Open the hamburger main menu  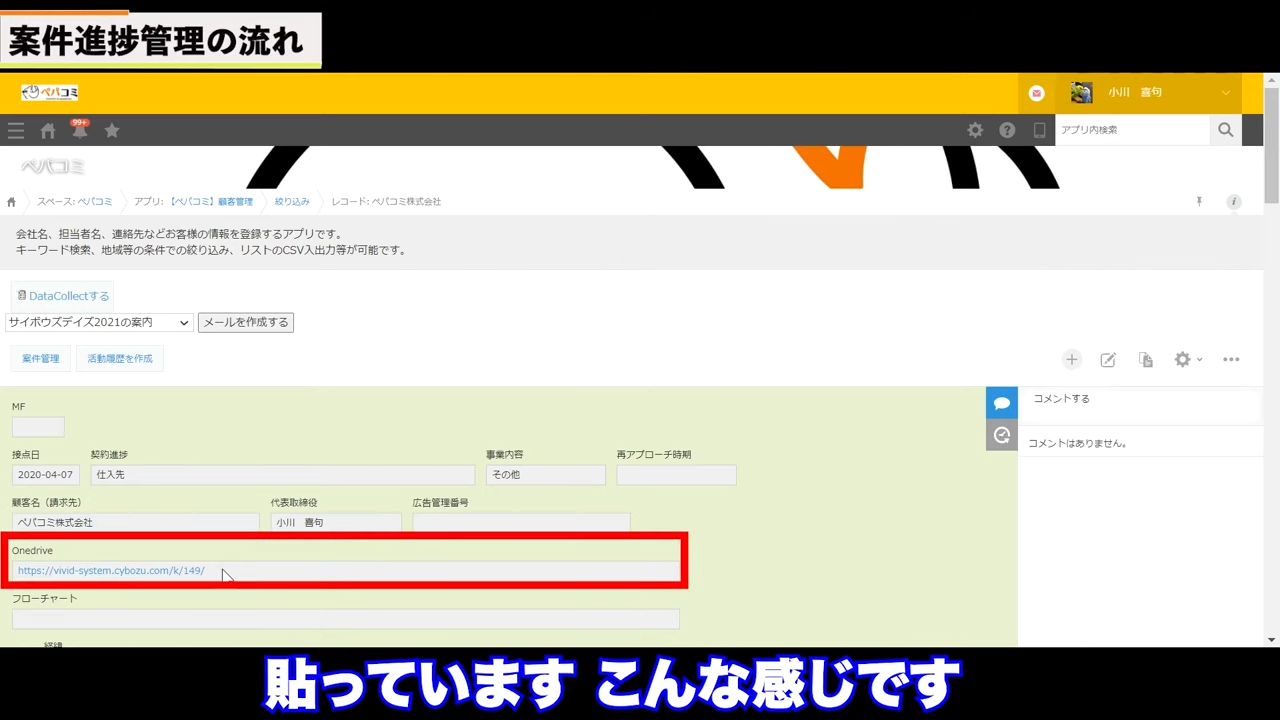click(16, 131)
